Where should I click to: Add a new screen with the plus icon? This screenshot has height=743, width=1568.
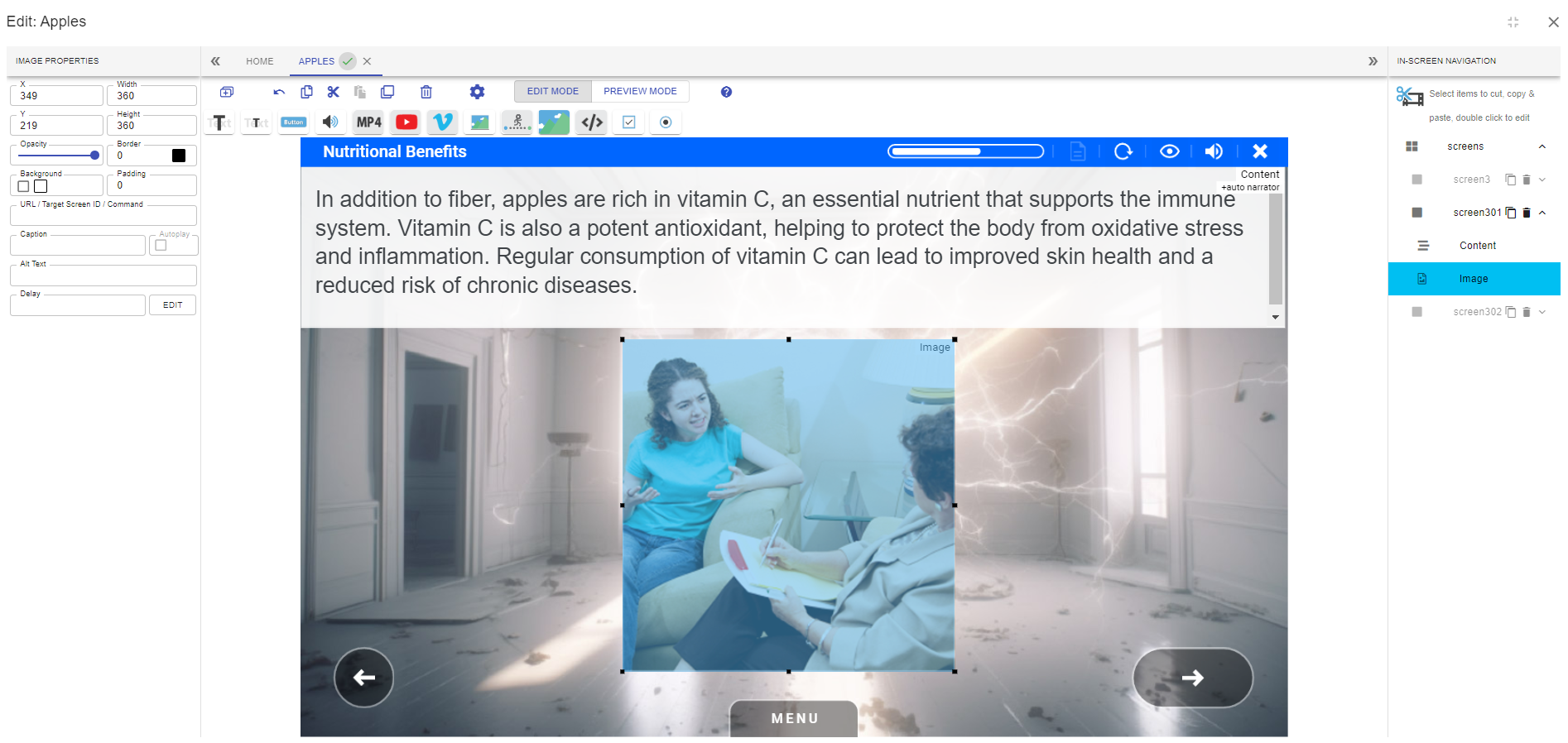click(227, 92)
